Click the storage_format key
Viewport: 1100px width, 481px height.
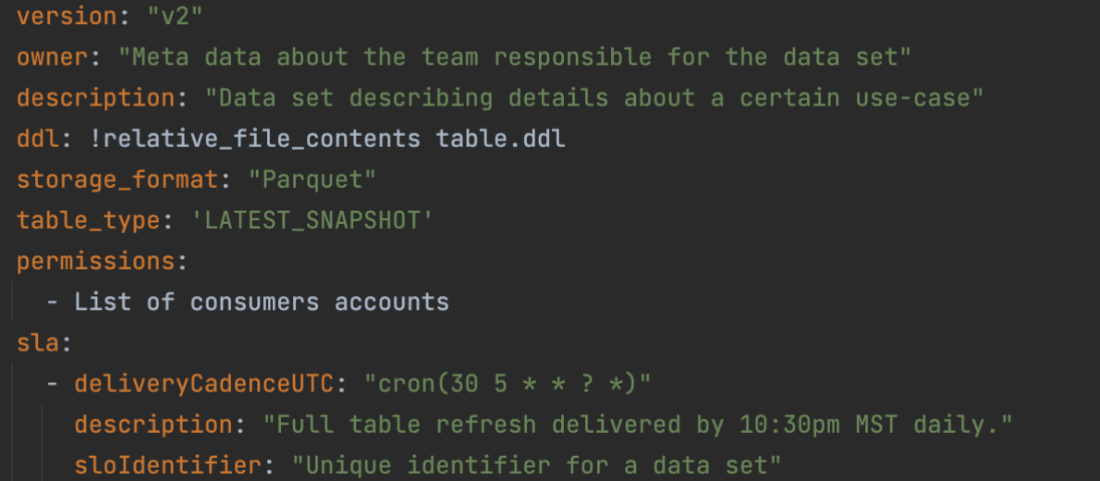(118, 179)
